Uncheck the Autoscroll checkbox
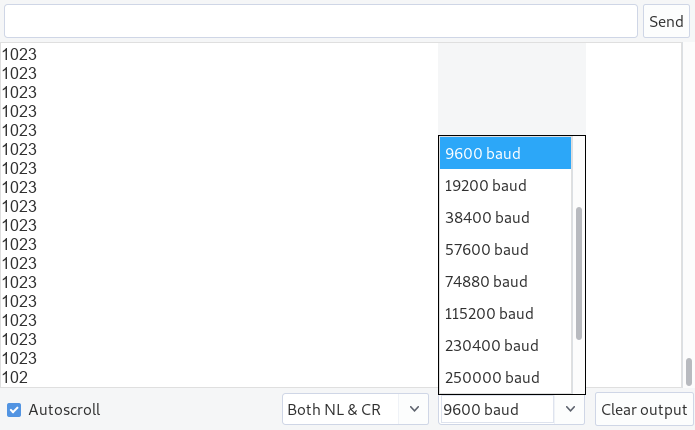The image size is (695, 430). pos(14,410)
